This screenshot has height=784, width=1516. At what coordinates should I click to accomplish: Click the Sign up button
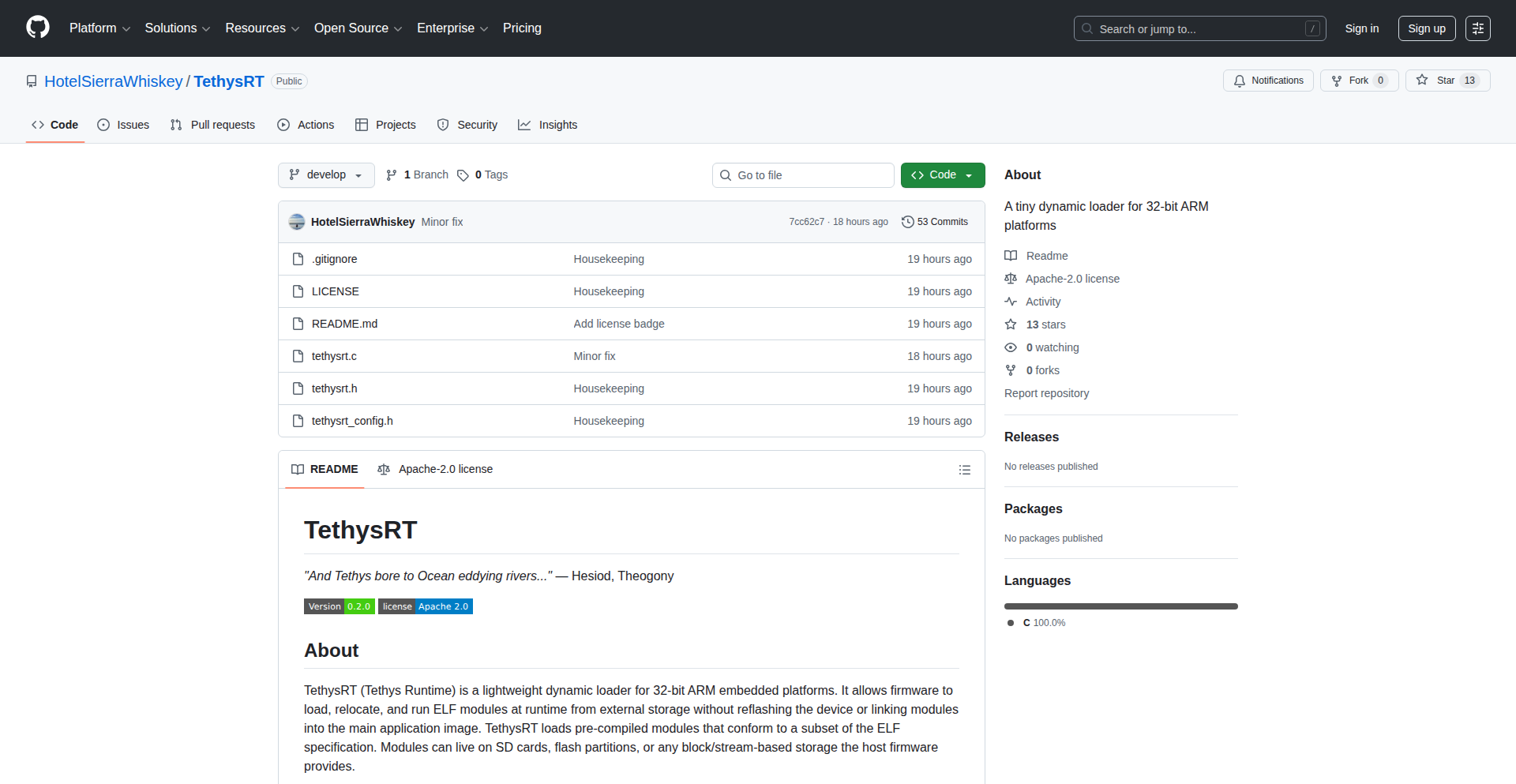1427,28
